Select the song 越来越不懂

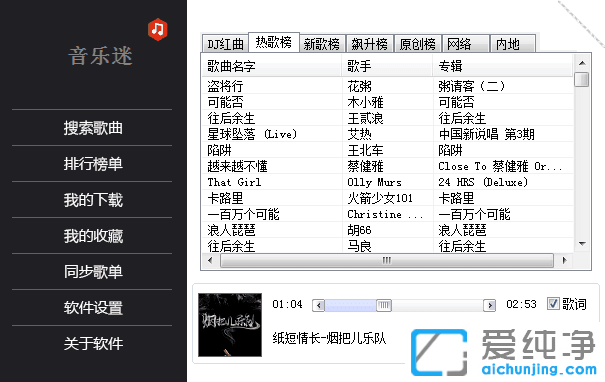237,166
